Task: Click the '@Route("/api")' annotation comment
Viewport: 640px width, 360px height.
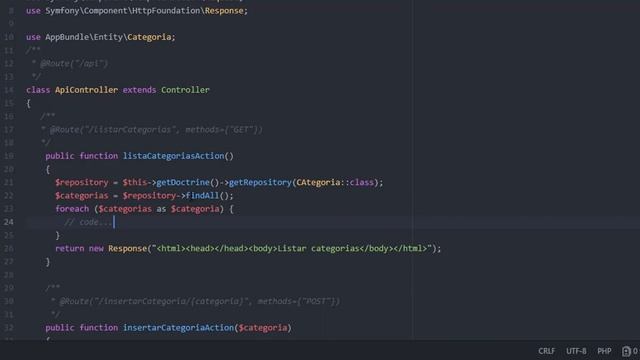Action: click(74, 64)
